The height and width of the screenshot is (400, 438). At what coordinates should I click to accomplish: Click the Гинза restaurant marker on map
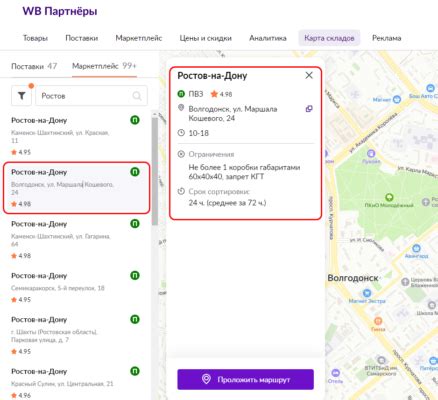(378, 321)
